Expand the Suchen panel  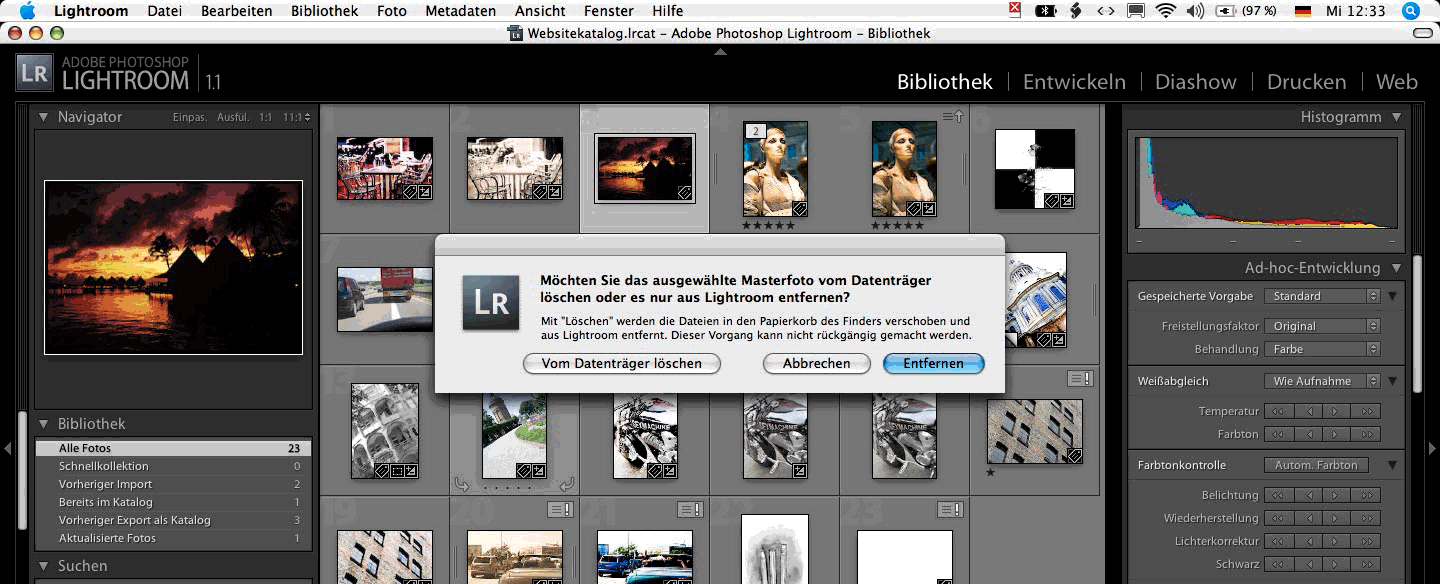[x=43, y=566]
